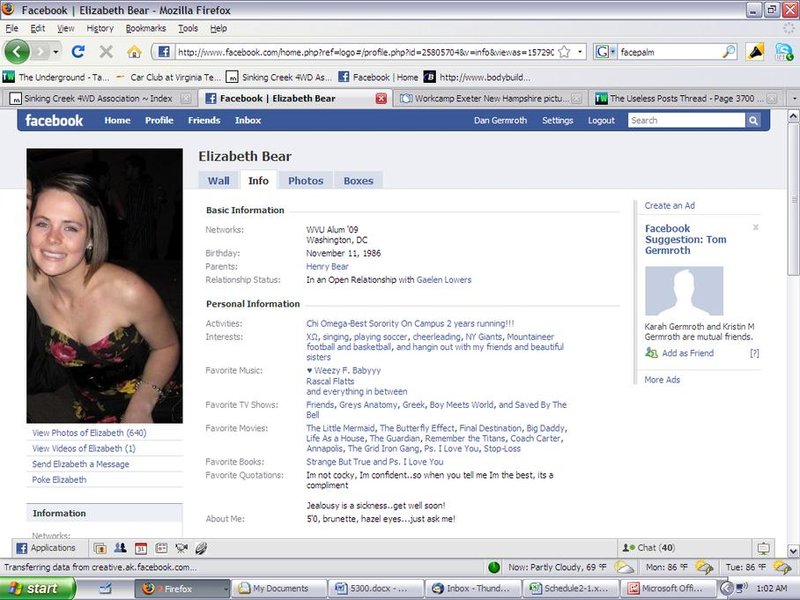Screen dimensions: 800x600
Task: Open the Facebook Settings link
Action: (557, 120)
